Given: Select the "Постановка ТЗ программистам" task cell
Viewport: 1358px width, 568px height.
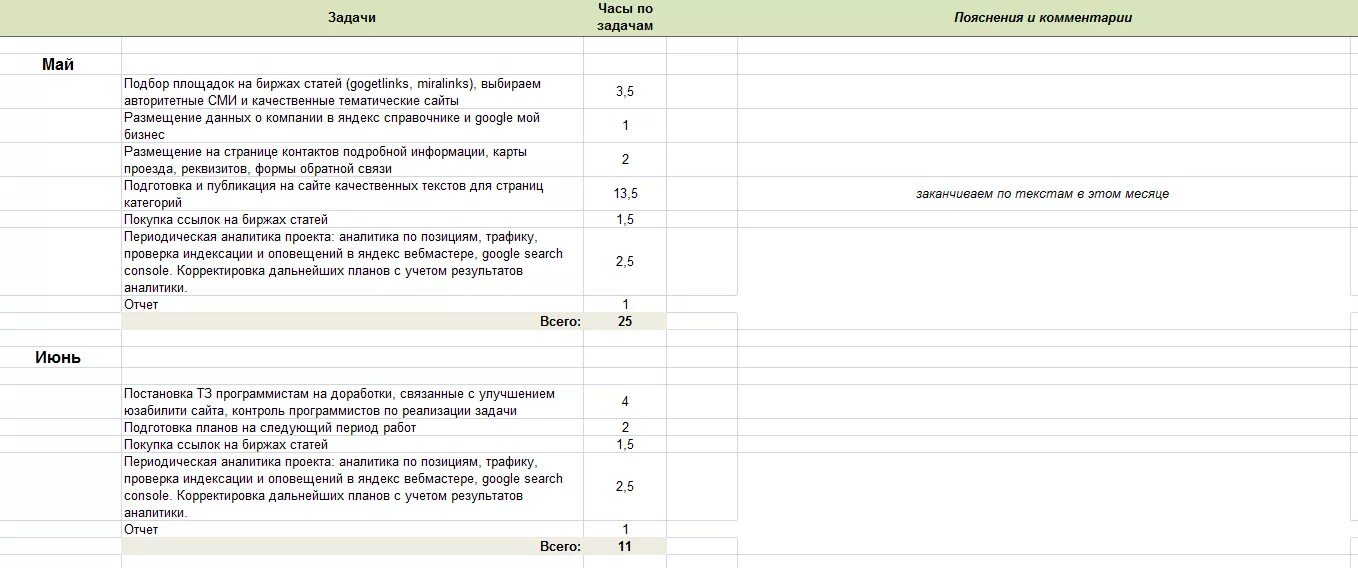Looking at the screenshot, I should pos(352,402).
